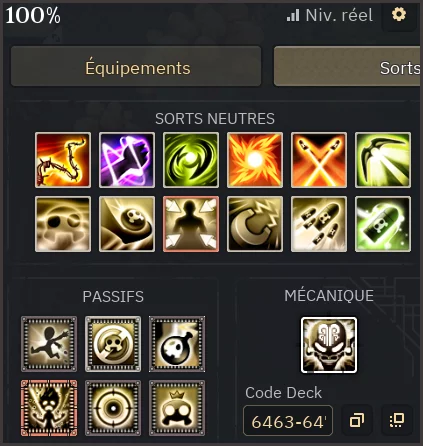Screen dimensions: 423x446
Task: Switch to the Sorts tab
Action: tap(347, 66)
